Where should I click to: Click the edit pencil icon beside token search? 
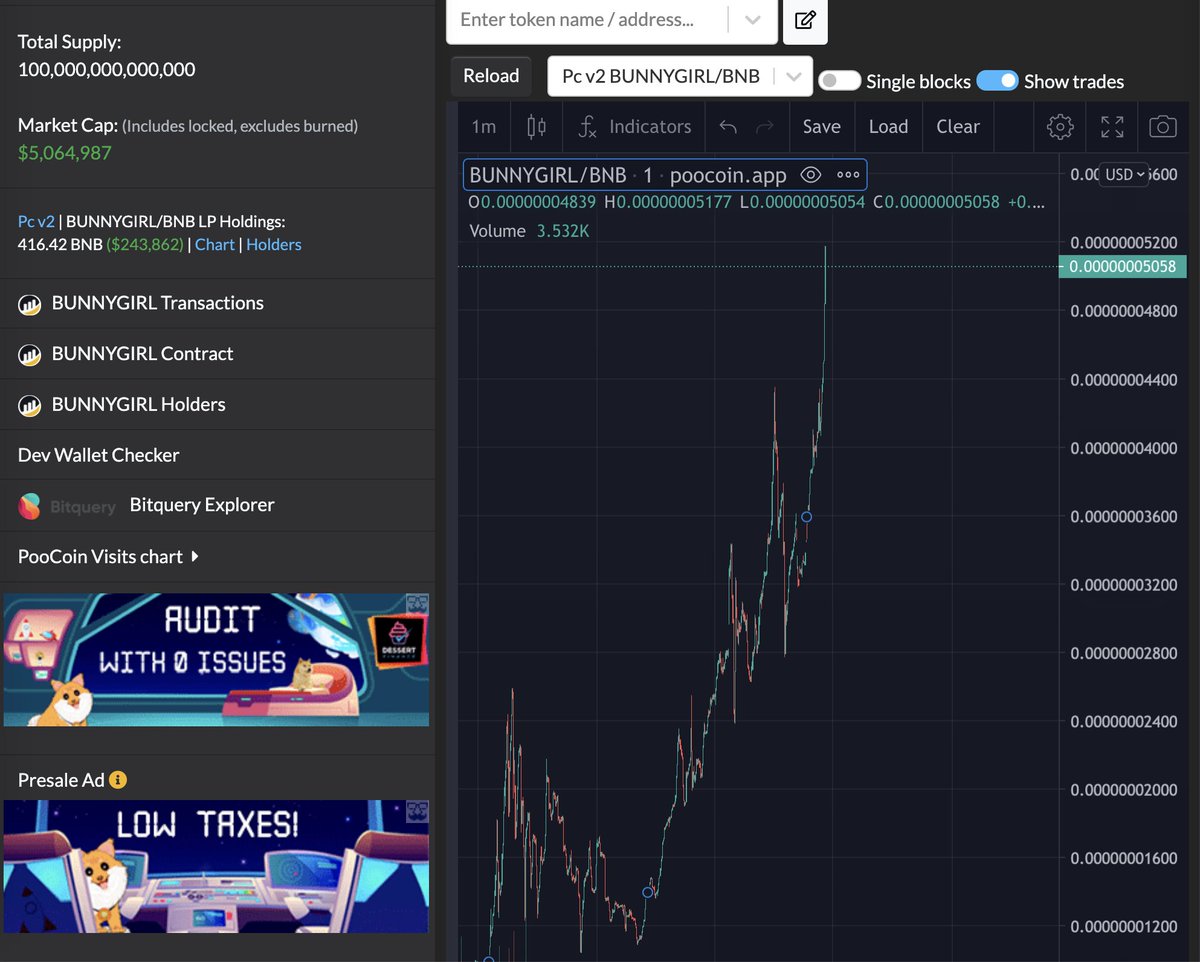(805, 20)
